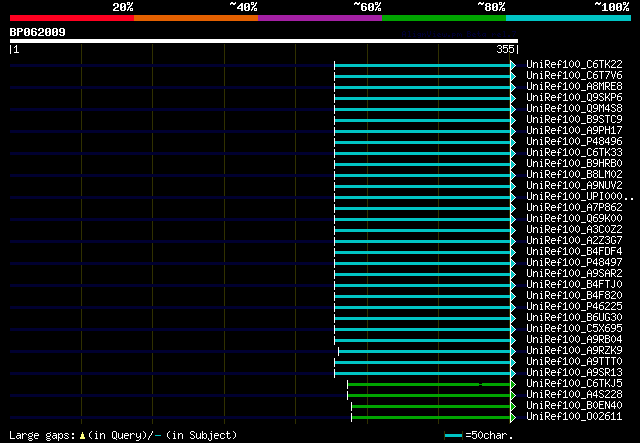The width and height of the screenshot is (640, 443).
Task: Select hit UniRef100_C5X695
Action: 574,329
